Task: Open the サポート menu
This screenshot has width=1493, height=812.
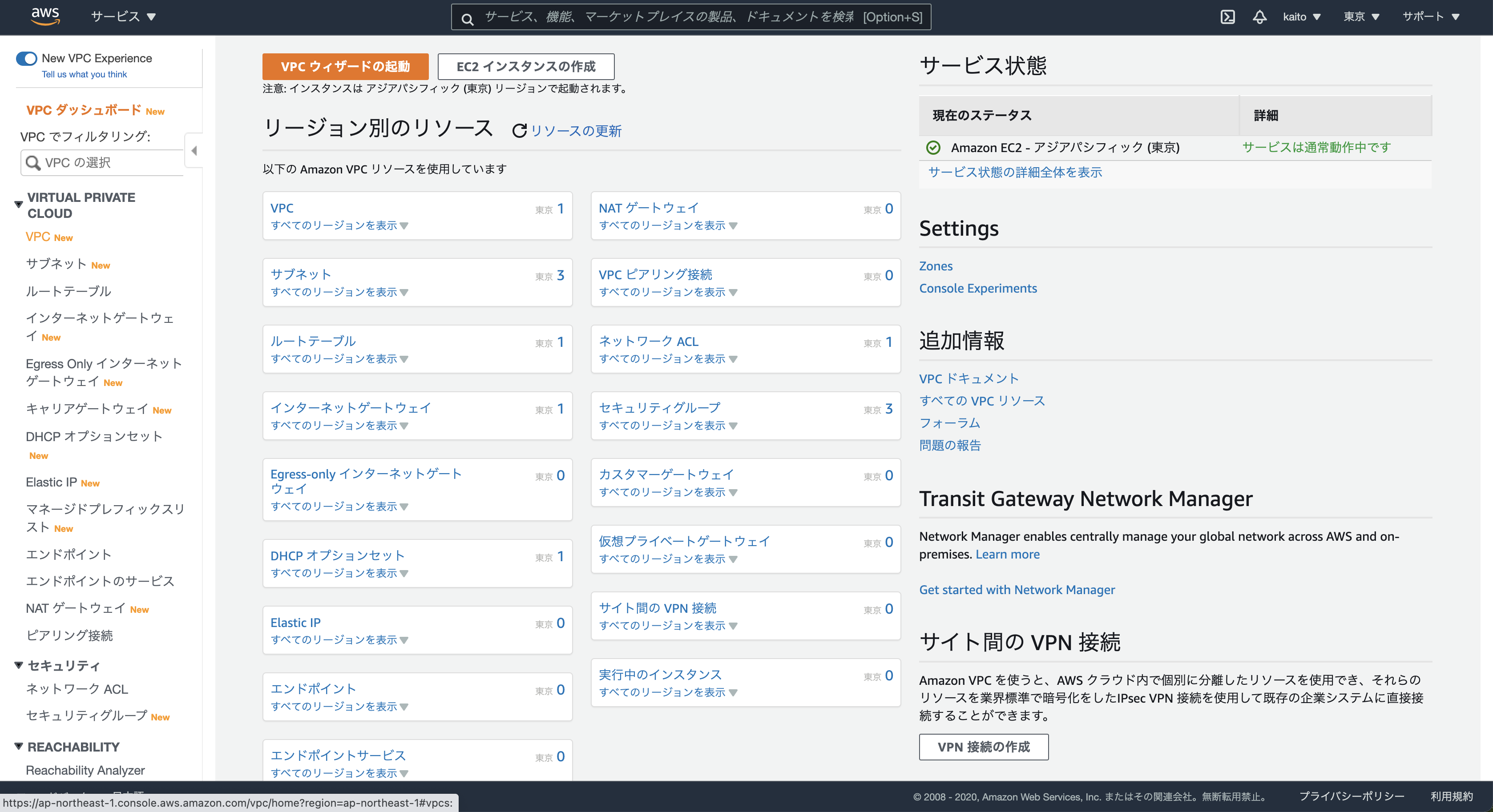Action: coord(1430,17)
